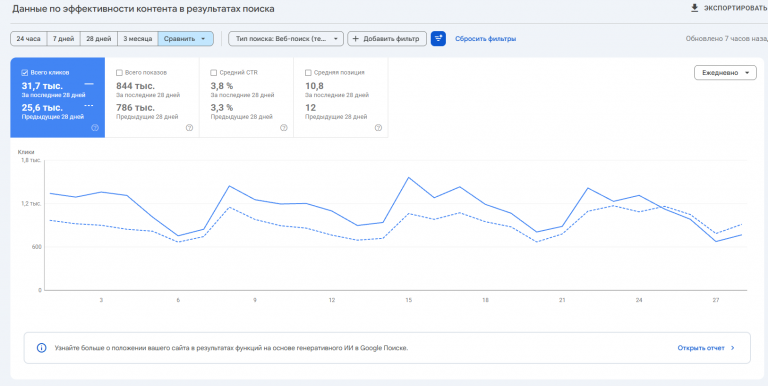The height and width of the screenshot is (386, 768).
Task: Click the x-axis label 27
Action: [x=716, y=300]
